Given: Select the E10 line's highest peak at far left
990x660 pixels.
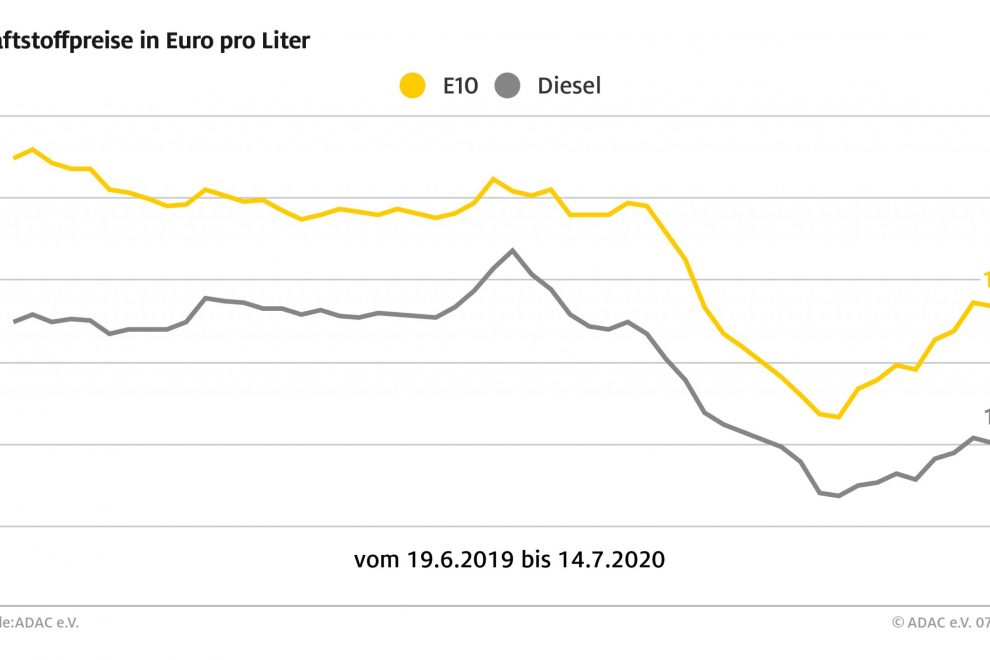Looking at the screenshot, I should pos(33,150).
